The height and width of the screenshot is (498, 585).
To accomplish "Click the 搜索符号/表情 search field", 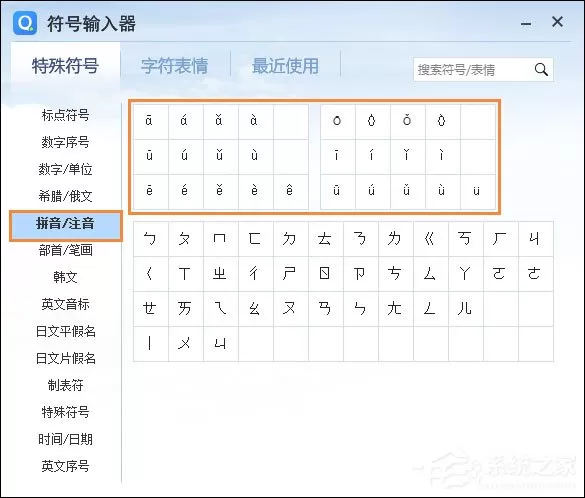I will tap(473, 69).
